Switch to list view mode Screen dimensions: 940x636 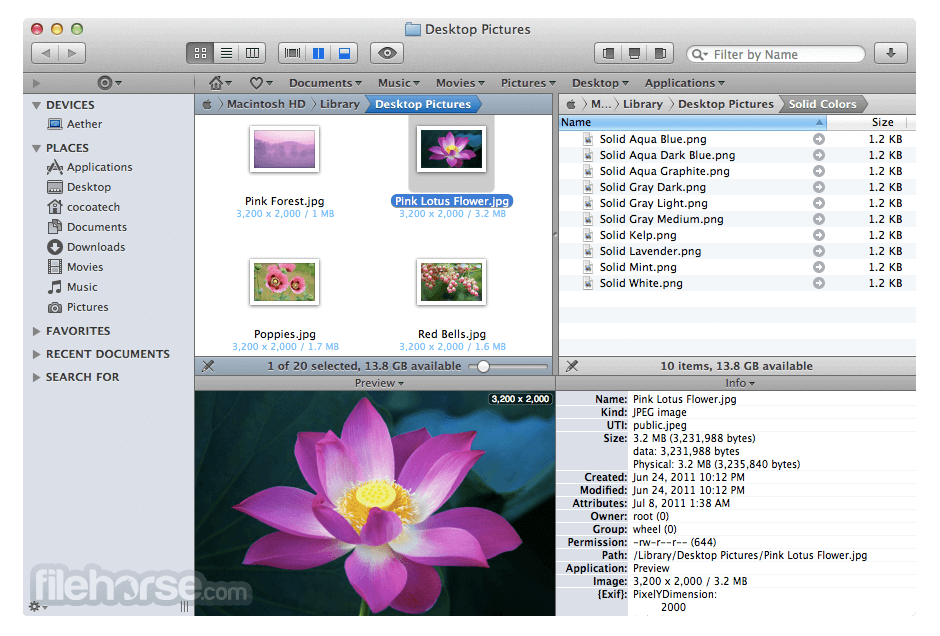[x=226, y=53]
